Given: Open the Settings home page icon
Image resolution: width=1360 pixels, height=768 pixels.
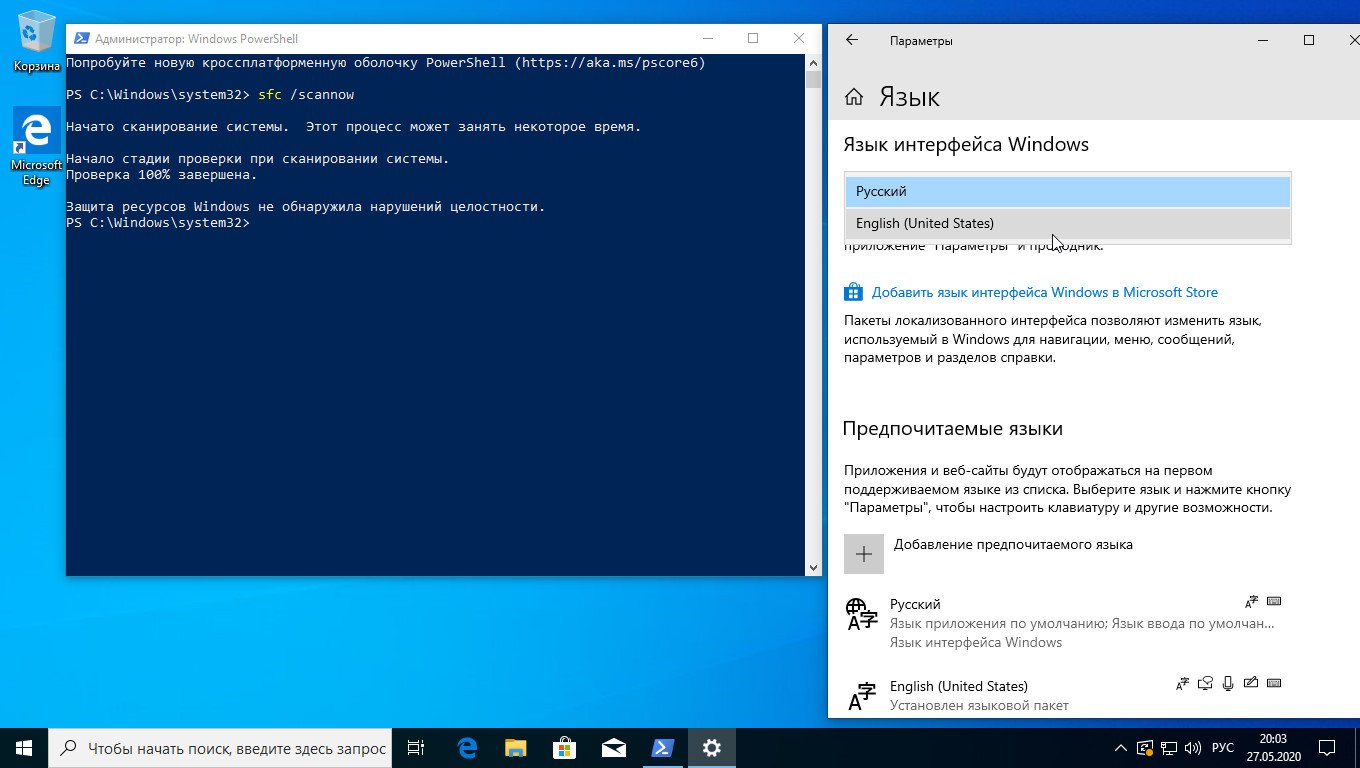Looking at the screenshot, I should [854, 97].
